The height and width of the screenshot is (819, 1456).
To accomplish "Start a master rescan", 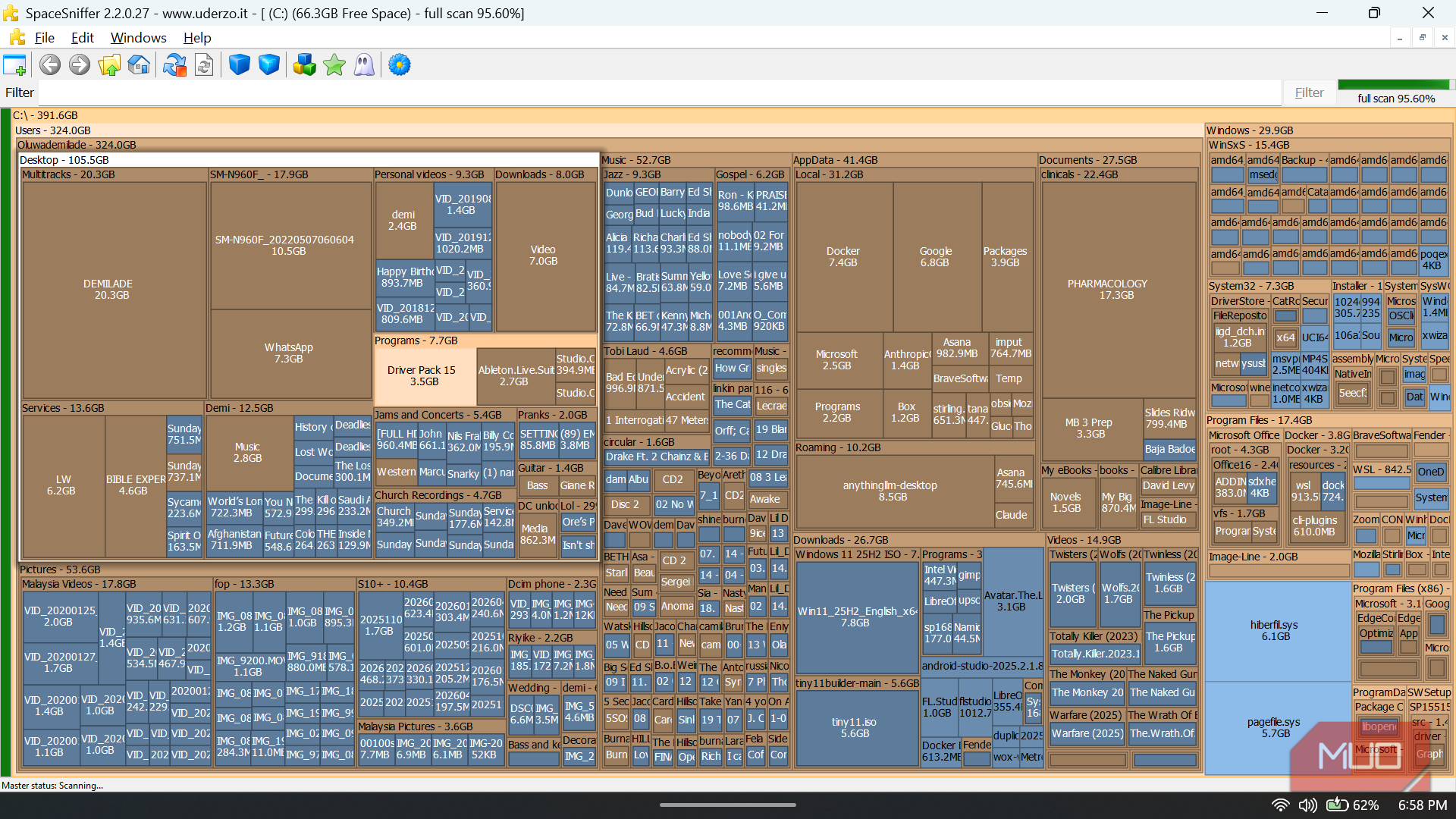I will coord(174,65).
